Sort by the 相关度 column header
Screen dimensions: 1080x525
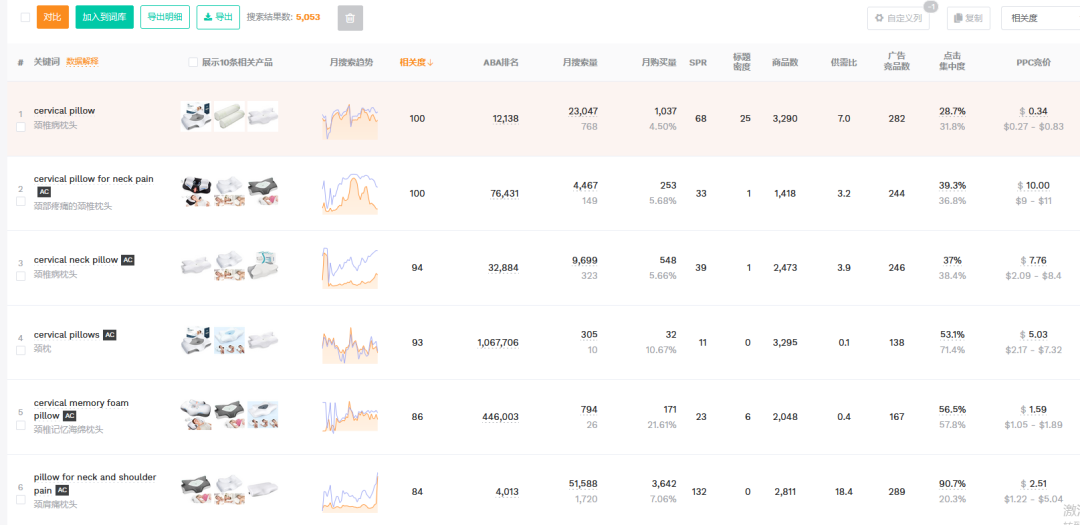pos(417,62)
